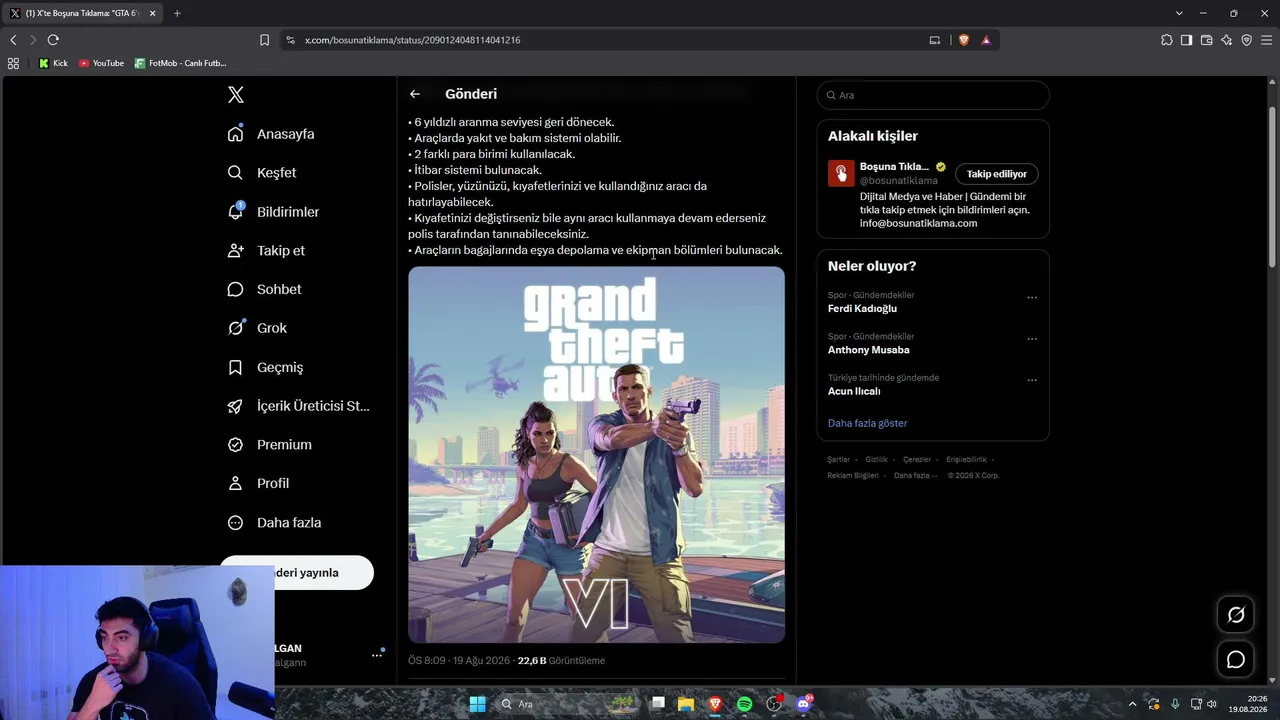Open Profil from the sidebar
Viewport: 1280px width, 720px height.
tap(258, 483)
